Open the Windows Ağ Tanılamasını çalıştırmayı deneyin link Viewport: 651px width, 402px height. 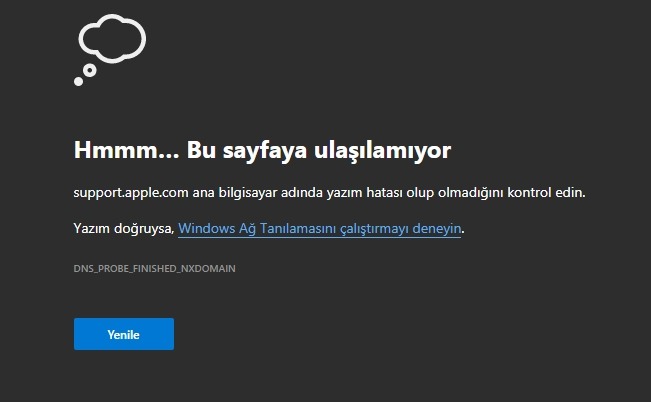(x=319, y=228)
